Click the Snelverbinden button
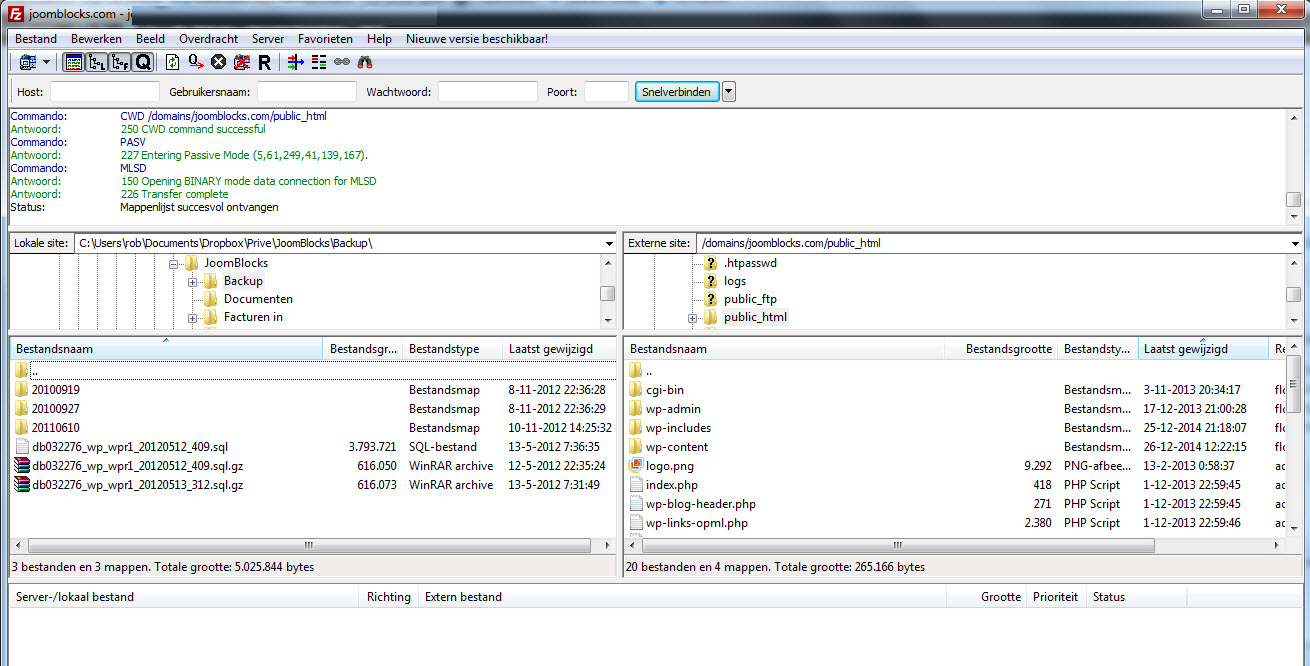The height and width of the screenshot is (666, 1310). pos(677,92)
